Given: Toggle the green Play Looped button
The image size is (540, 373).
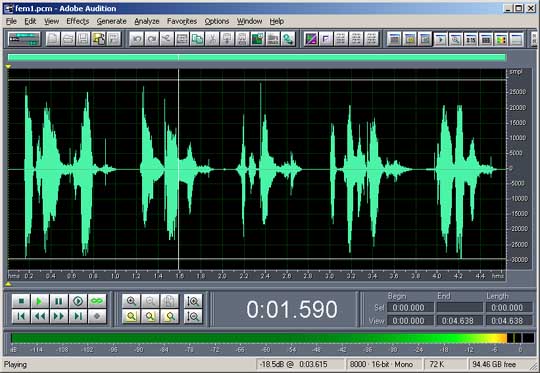Looking at the screenshot, I should pos(97,301).
